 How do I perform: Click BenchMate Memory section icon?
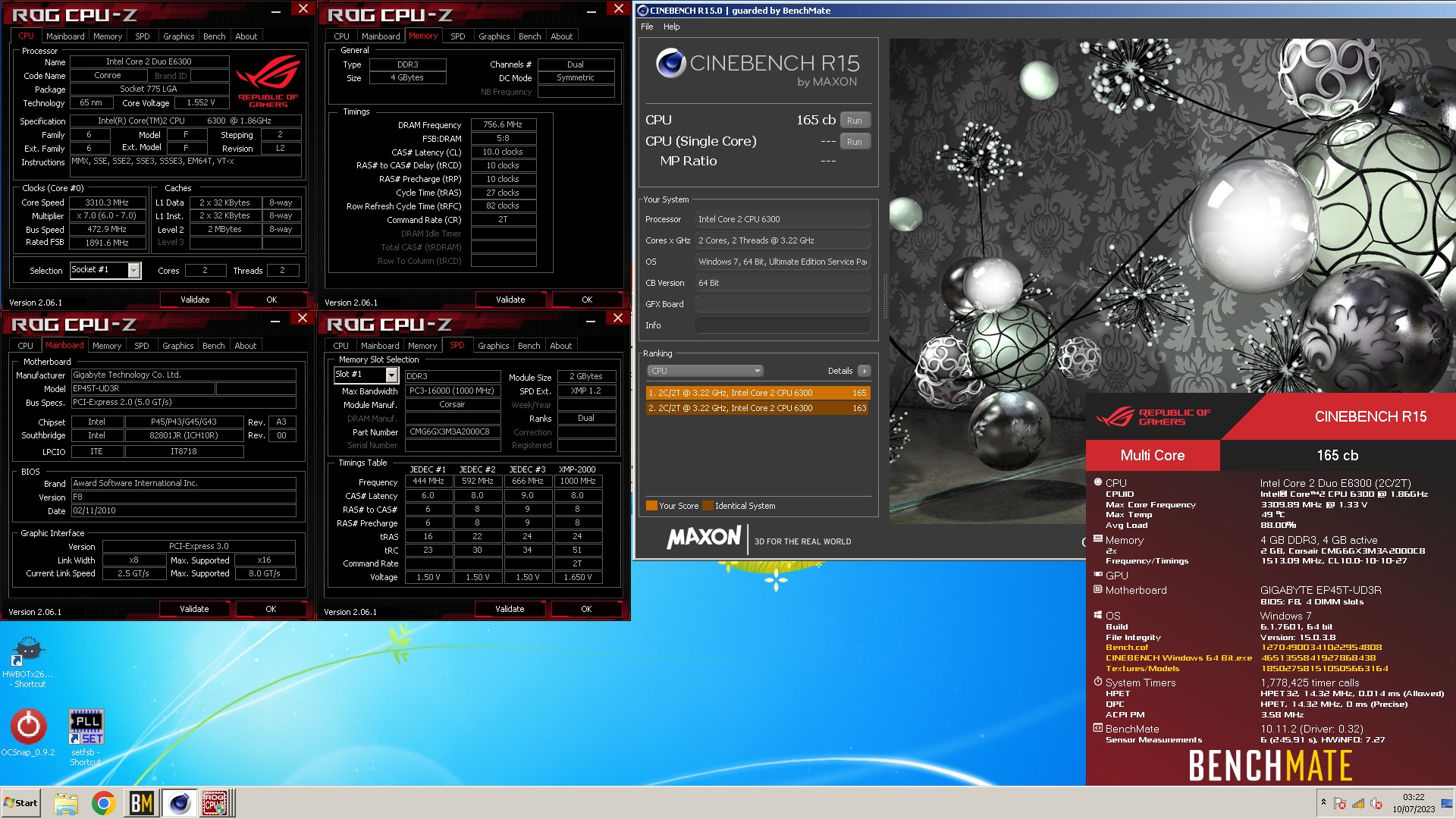[1097, 539]
